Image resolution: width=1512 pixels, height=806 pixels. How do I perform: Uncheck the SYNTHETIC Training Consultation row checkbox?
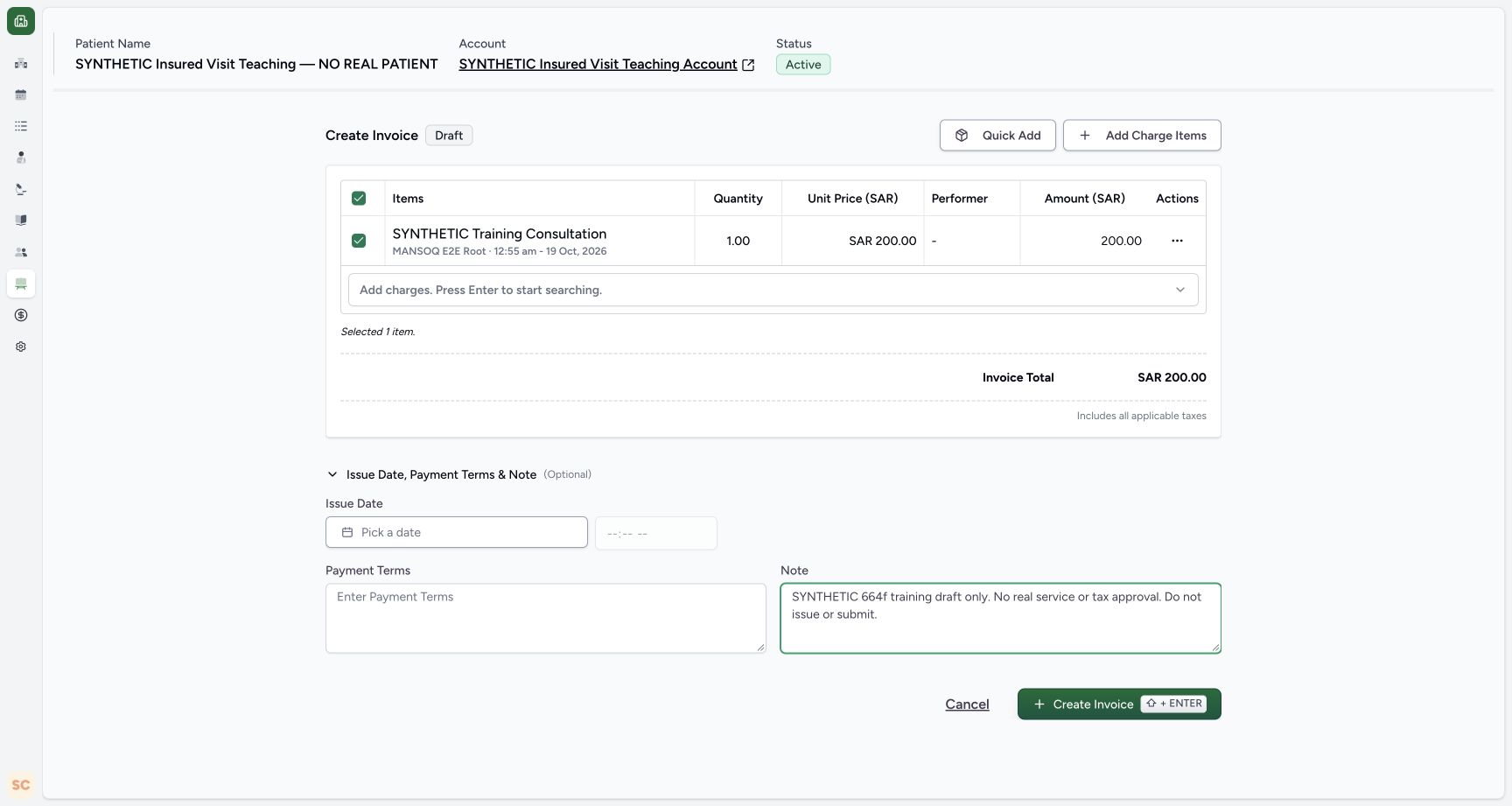coord(359,241)
